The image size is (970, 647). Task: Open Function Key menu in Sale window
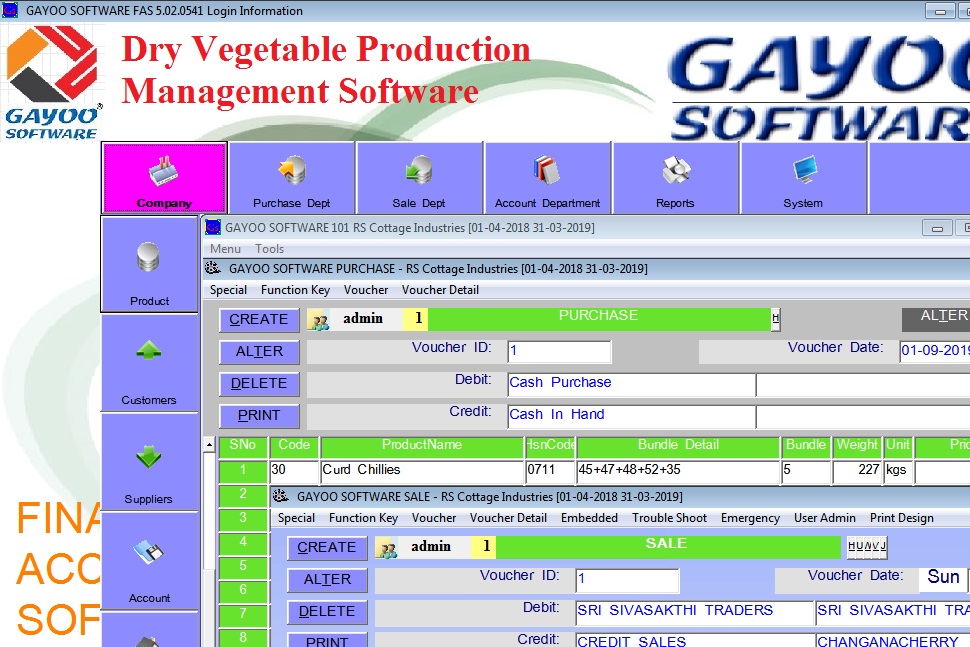(363, 518)
